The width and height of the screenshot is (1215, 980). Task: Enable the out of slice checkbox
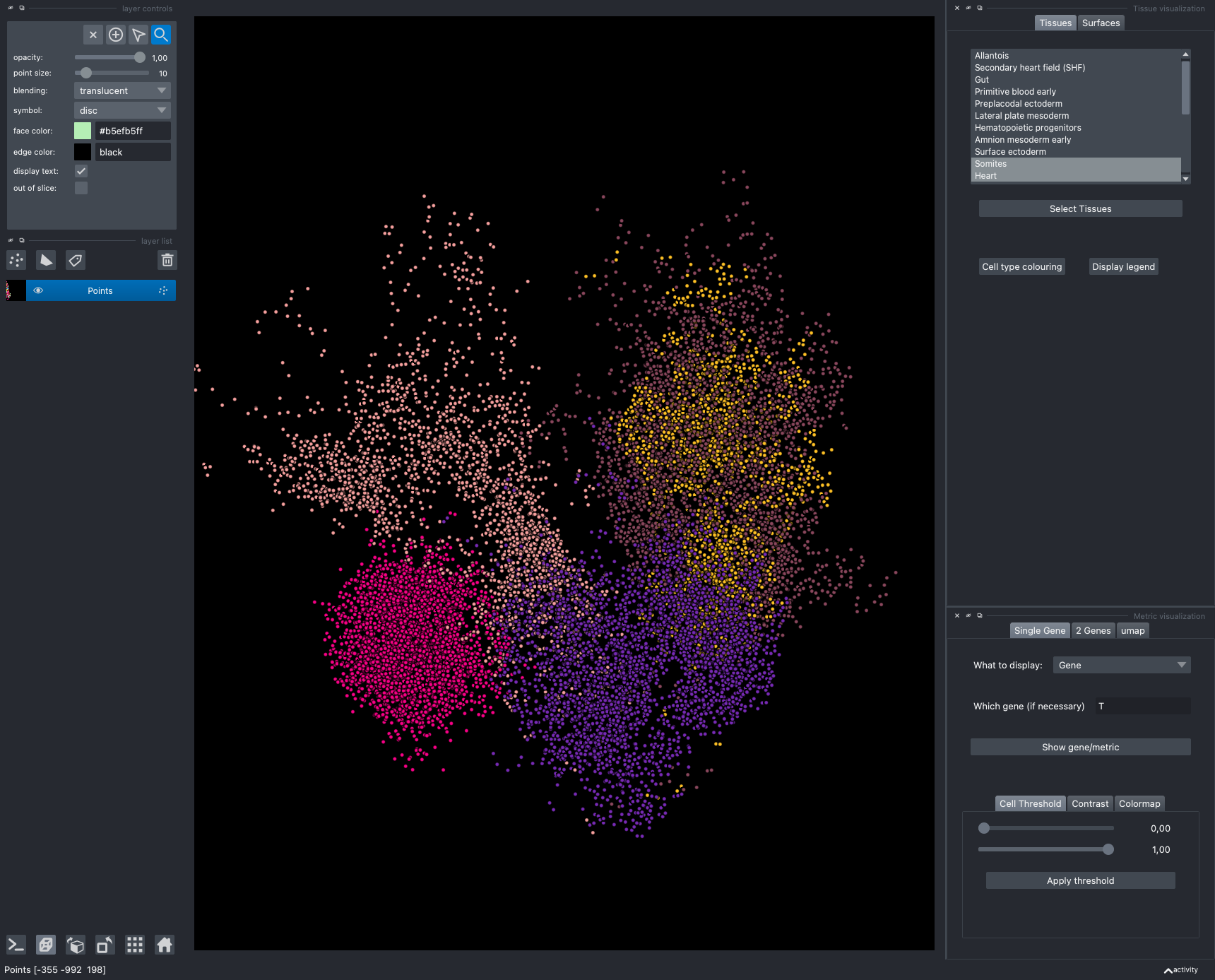pos(81,187)
